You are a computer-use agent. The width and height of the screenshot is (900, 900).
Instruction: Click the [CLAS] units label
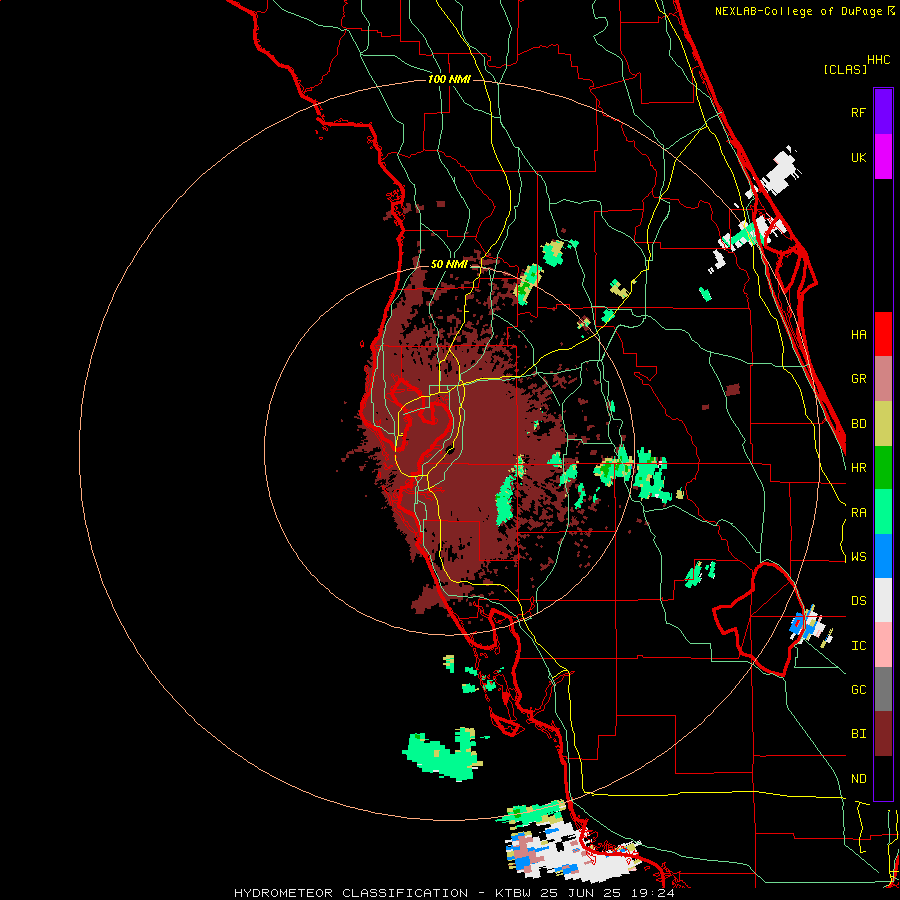coord(844,69)
